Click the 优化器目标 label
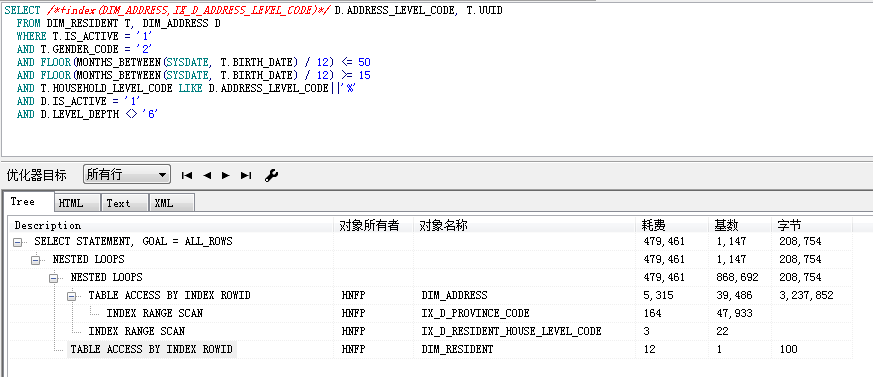This screenshot has width=873, height=377. [x=37, y=175]
